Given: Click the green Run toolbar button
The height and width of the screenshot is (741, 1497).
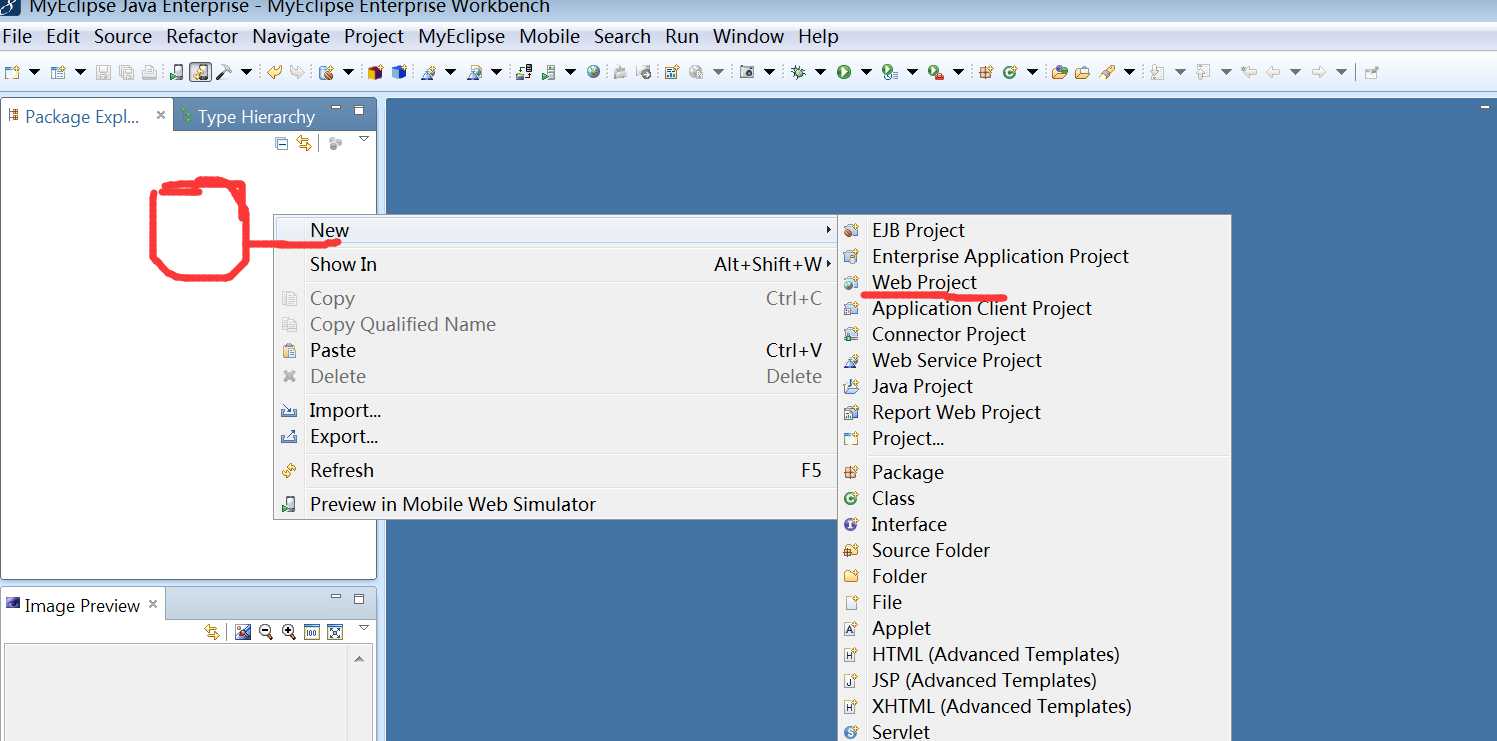Looking at the screenshot, I should click(x=844, y=72).
